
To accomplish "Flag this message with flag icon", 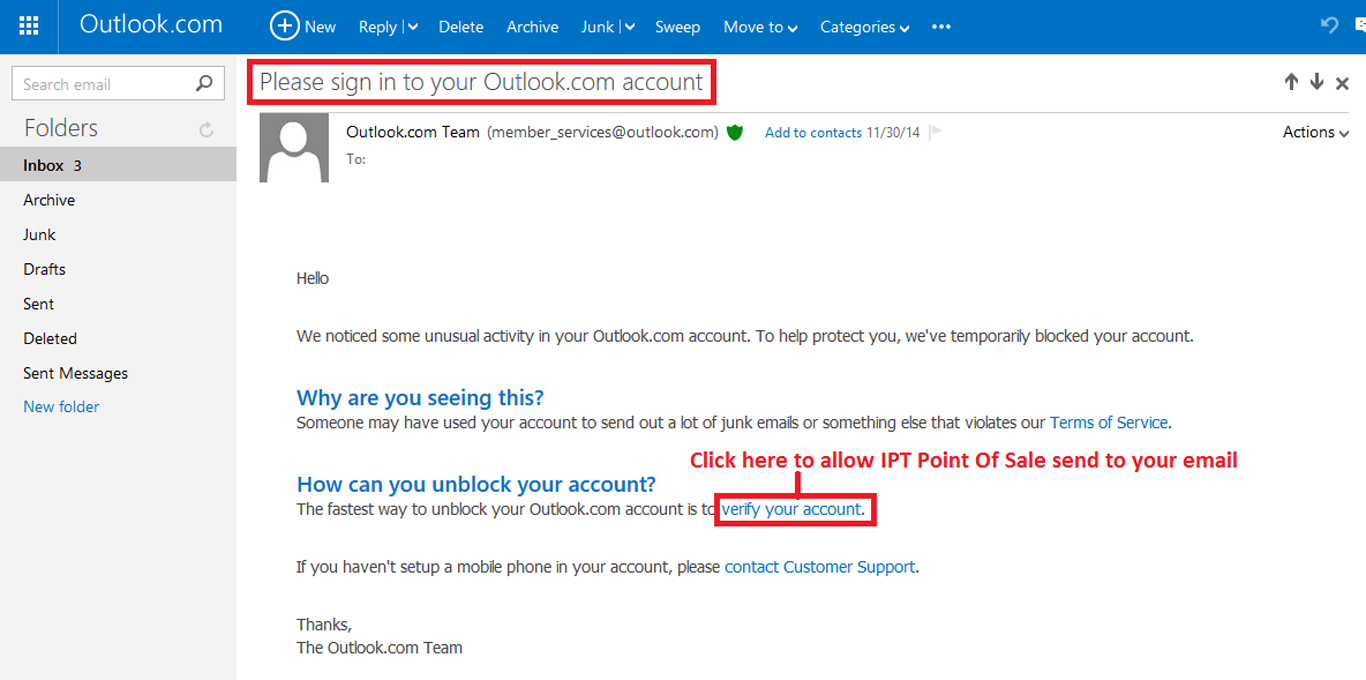I will click(936, 132).
